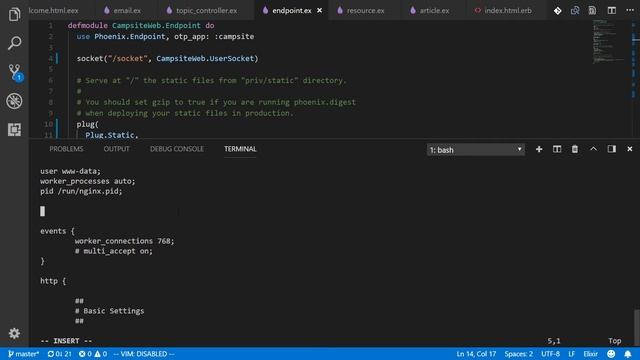Open the Manage gear settings icon
The image size is (640, 360).
tap(14, 333)
